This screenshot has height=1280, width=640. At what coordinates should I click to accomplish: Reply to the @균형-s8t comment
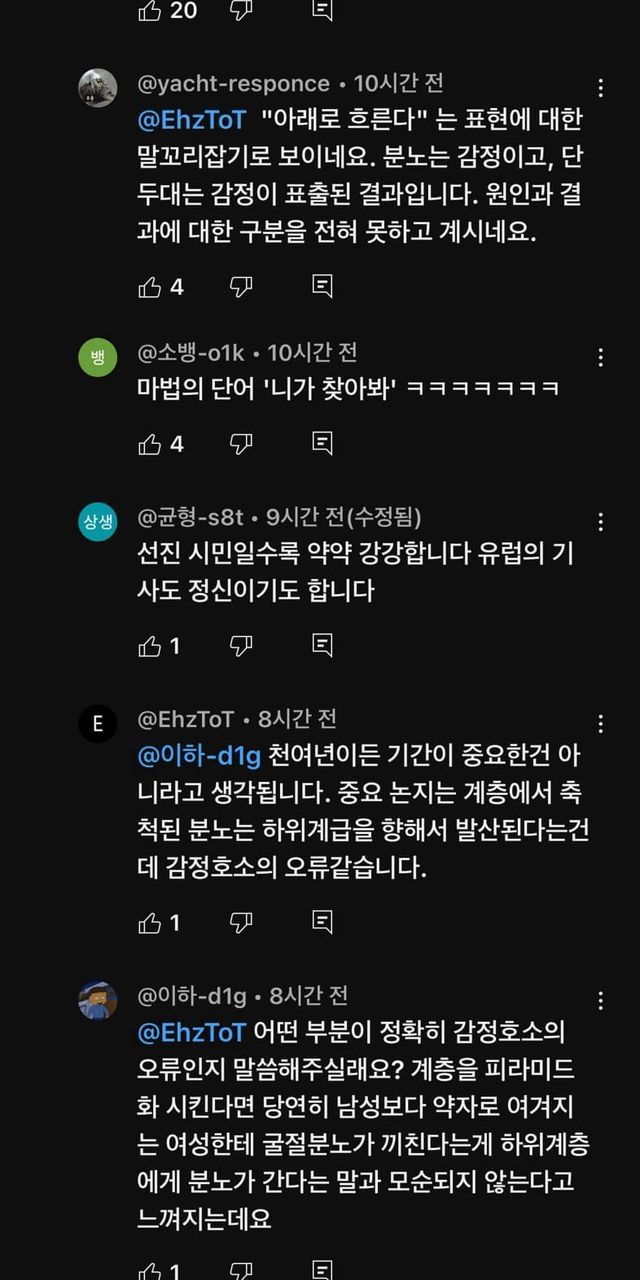[322, 646]
